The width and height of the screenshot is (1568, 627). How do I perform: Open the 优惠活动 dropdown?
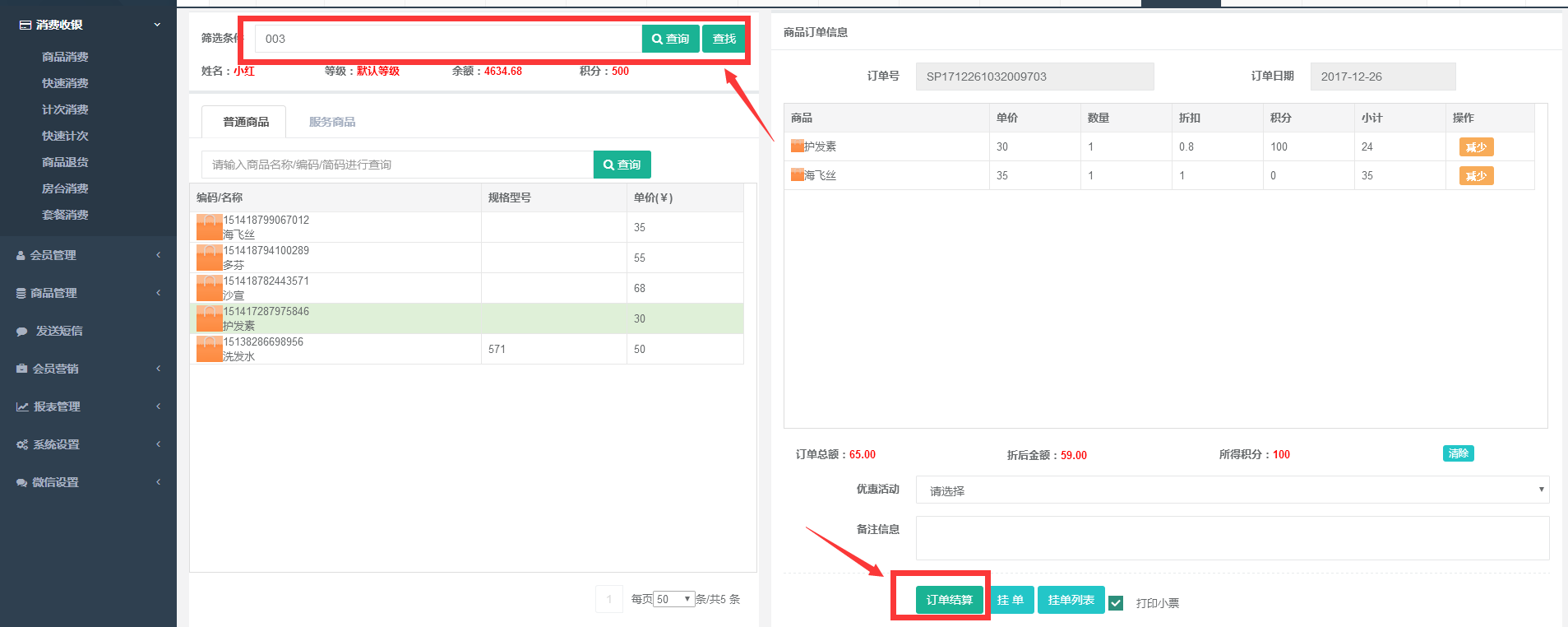pyautogui.click(x=1233, y=490)
